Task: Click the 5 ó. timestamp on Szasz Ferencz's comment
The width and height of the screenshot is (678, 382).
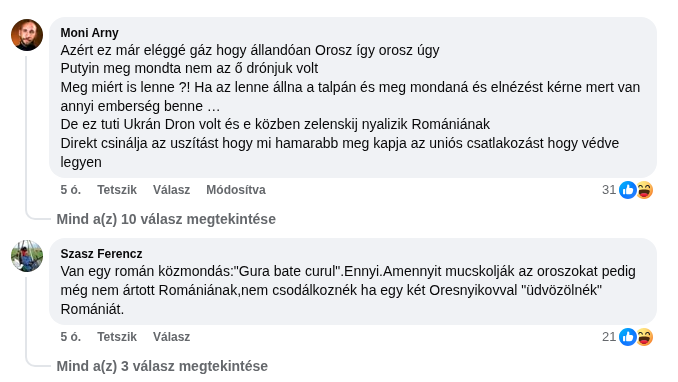Action: 70,337
